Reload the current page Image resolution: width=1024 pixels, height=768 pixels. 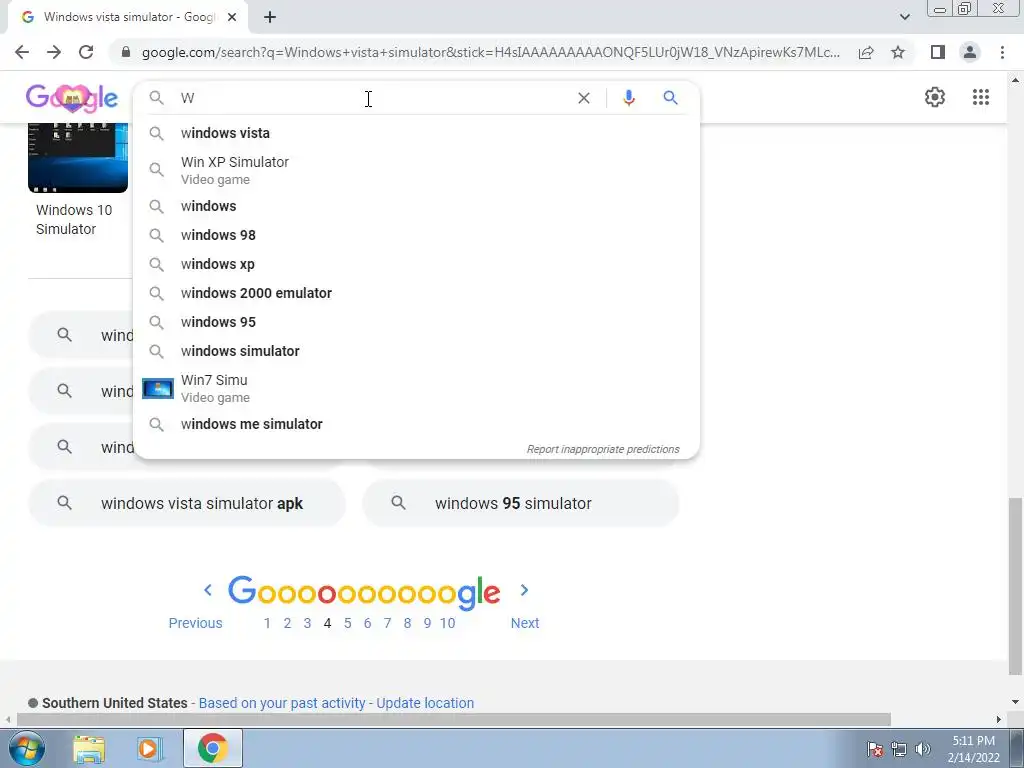[x=86, y=52]
